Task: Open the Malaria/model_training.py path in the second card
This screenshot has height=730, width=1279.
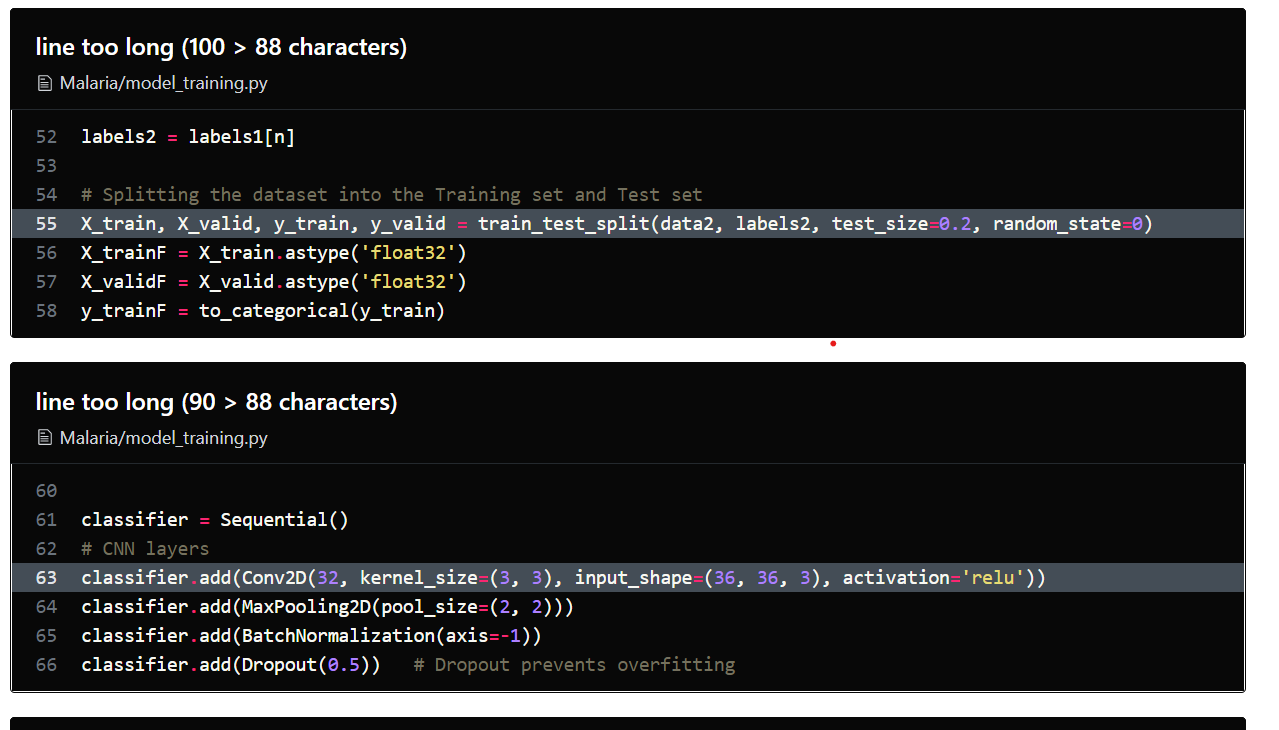Action: pyautogui.click(x=164, y=438)
